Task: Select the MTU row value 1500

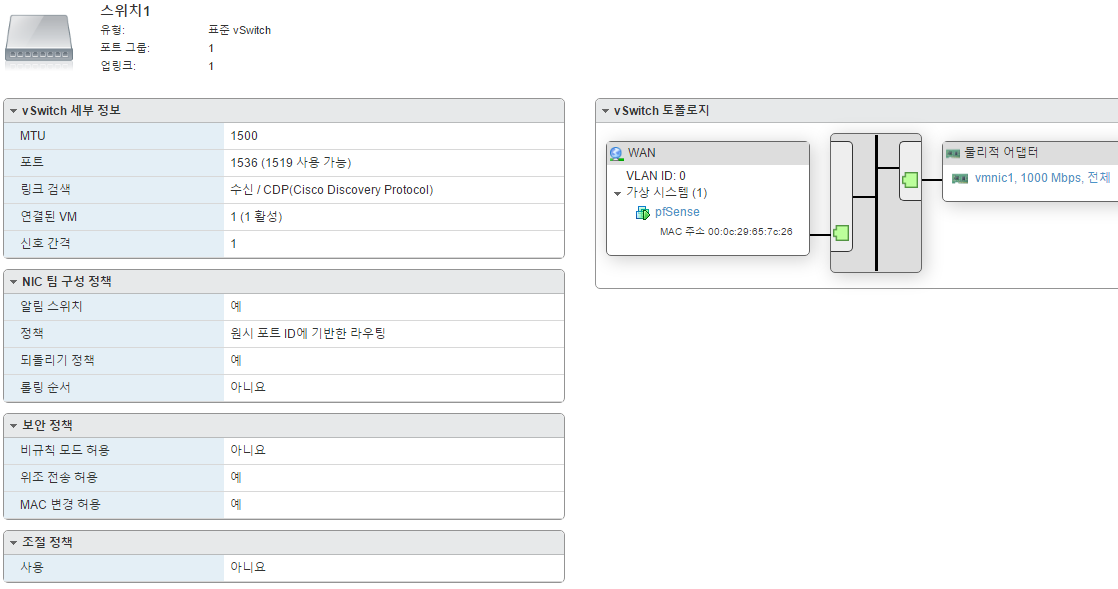Action: [244, 136]
